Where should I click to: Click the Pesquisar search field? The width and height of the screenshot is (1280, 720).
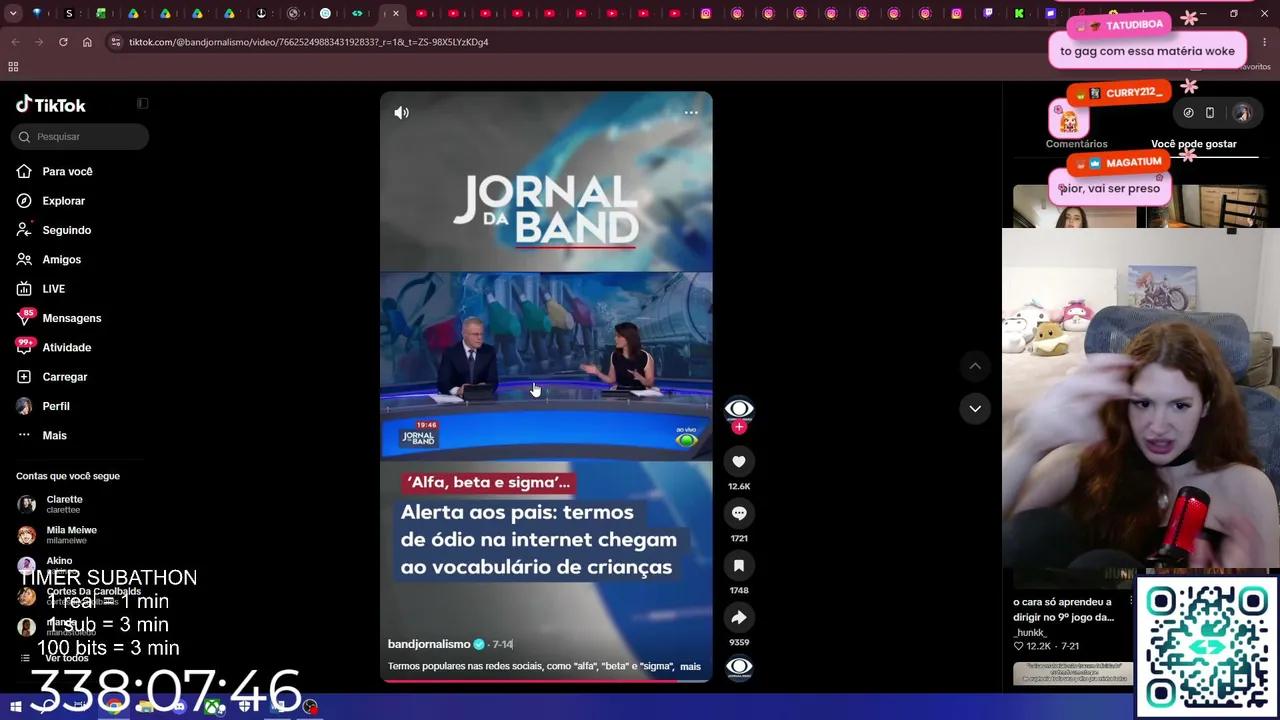[80, 137]
